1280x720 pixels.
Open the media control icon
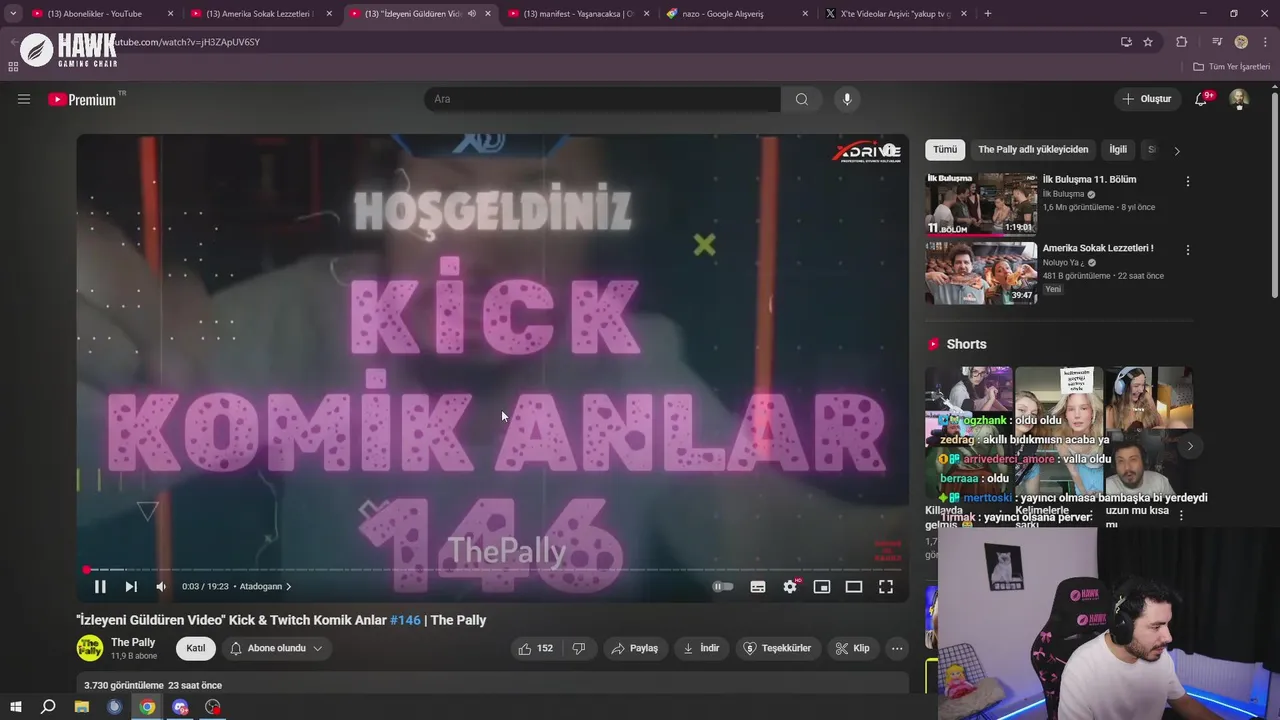click(1217, 42)
